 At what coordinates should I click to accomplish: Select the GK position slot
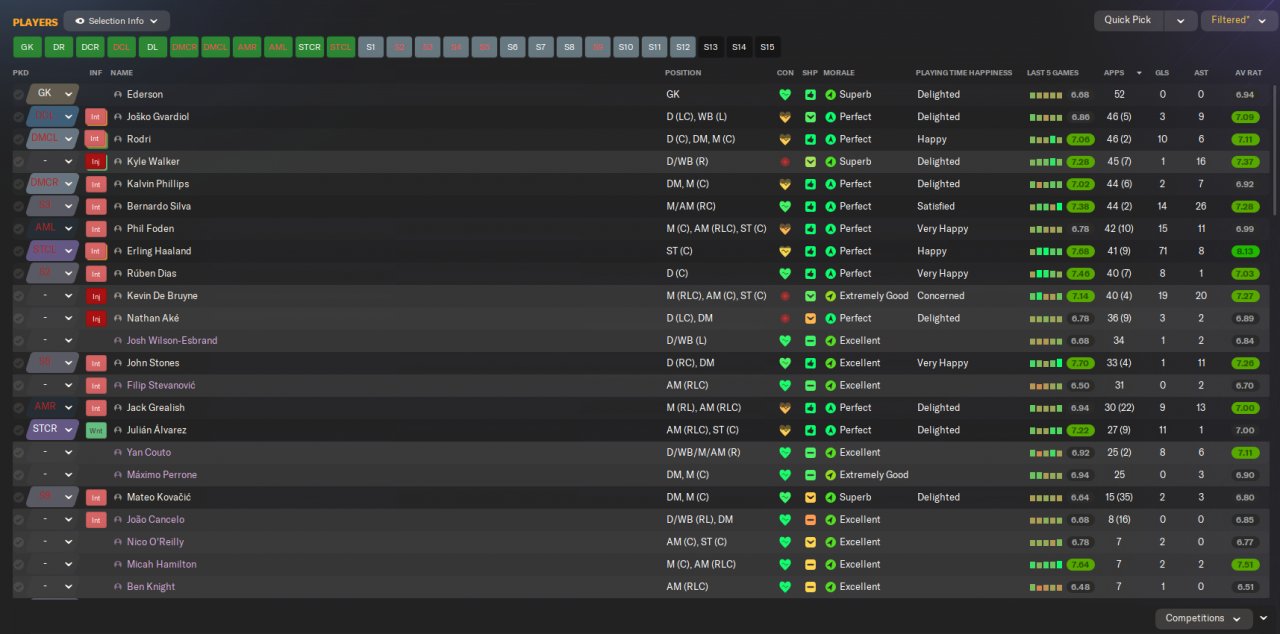[x=27, y=47]
